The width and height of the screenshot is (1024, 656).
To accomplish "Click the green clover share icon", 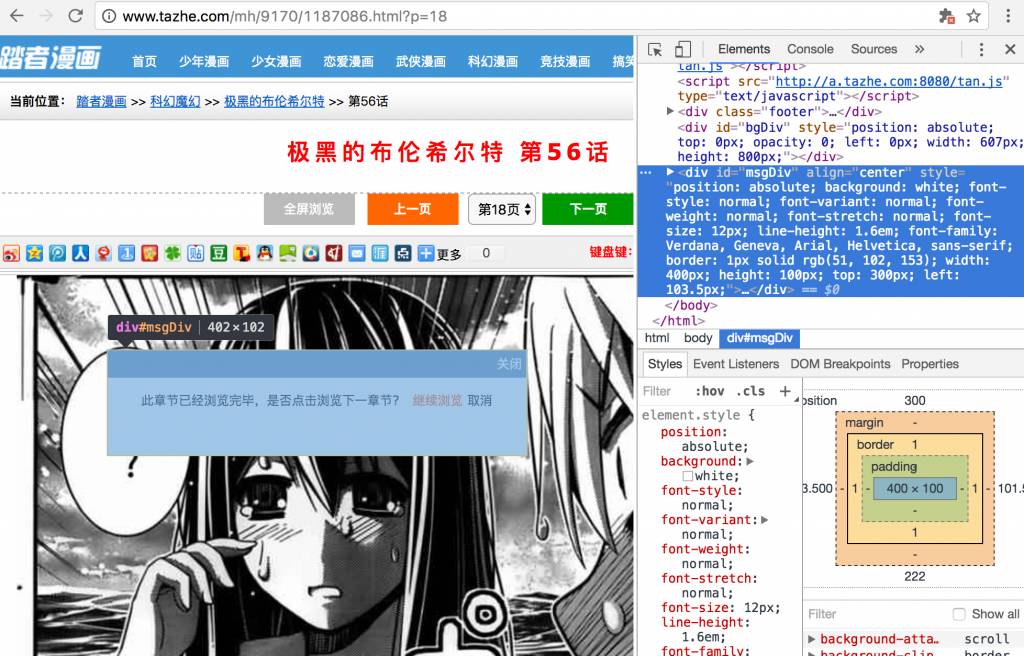I will click(x=172, y=253).
